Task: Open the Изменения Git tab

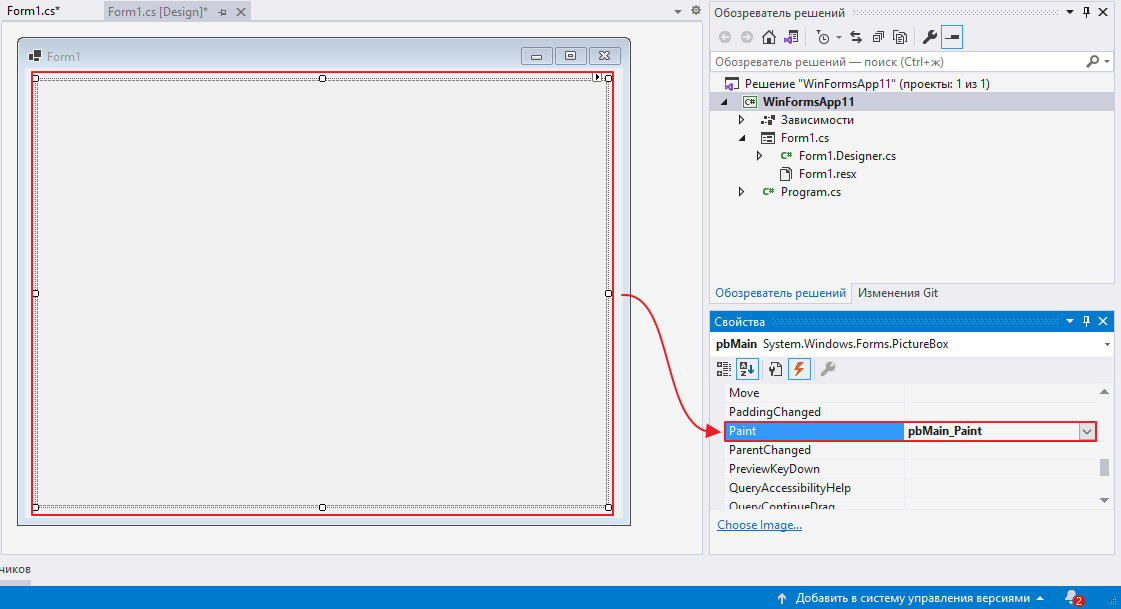Action: click(x=897, y=293)
